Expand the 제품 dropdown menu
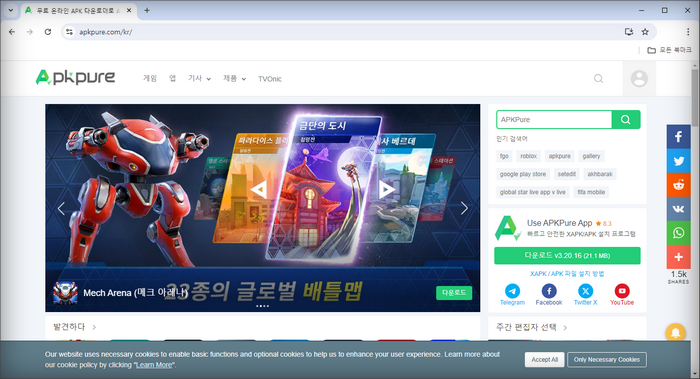Screen dimensions: 700x379 click(234, 79)
